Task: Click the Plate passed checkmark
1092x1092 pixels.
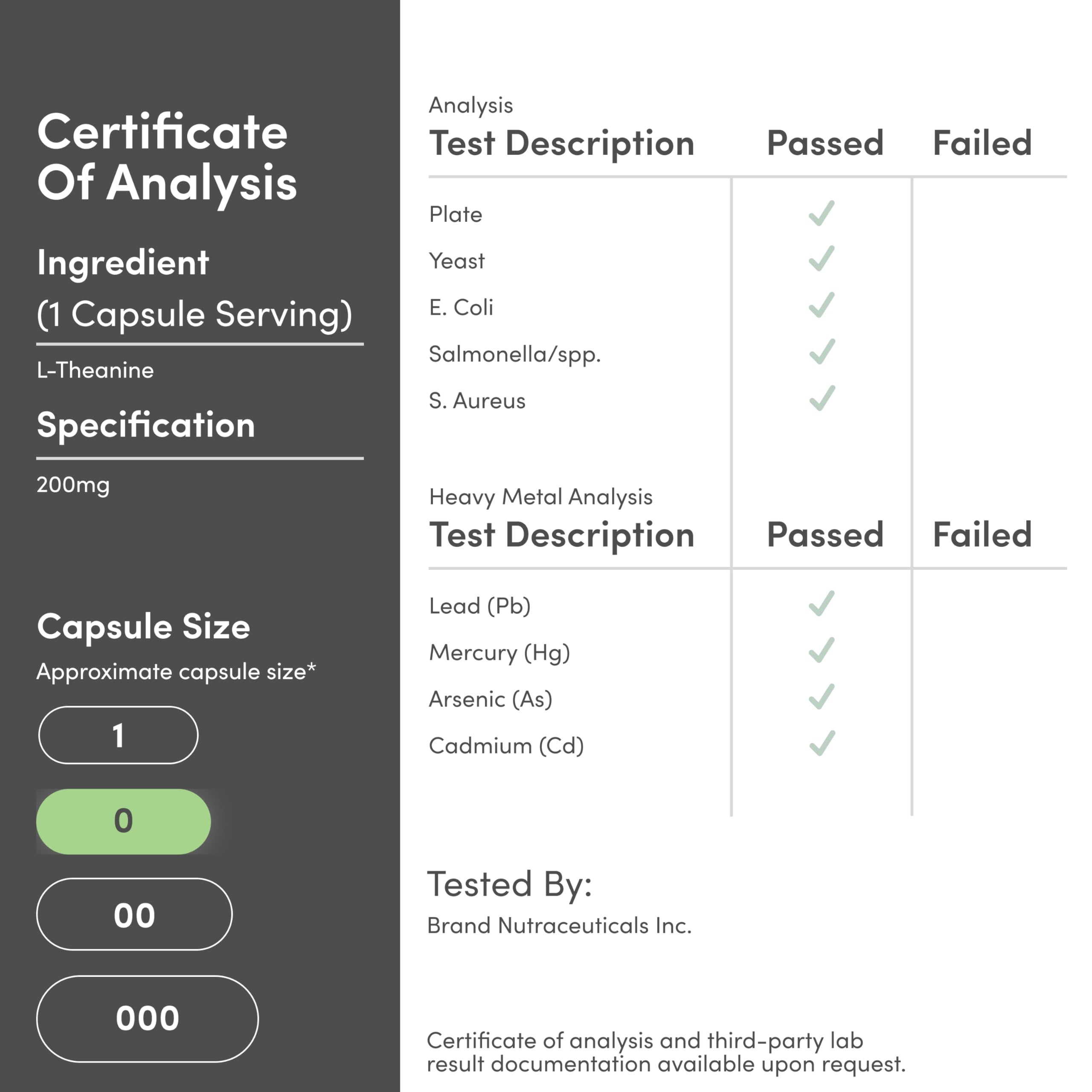Action: [x=821, y=214]
